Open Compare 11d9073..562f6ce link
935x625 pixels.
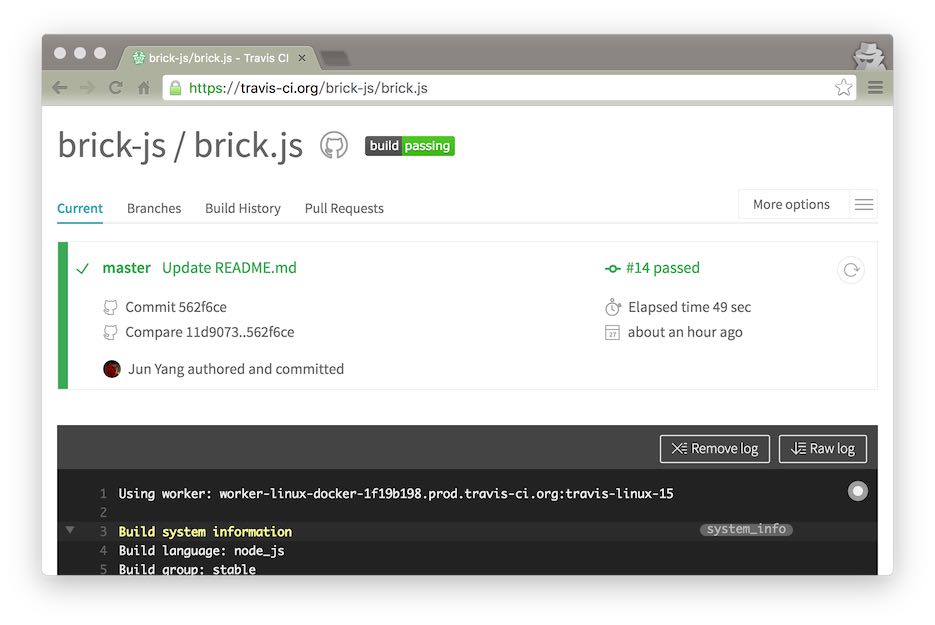(209, 332)
